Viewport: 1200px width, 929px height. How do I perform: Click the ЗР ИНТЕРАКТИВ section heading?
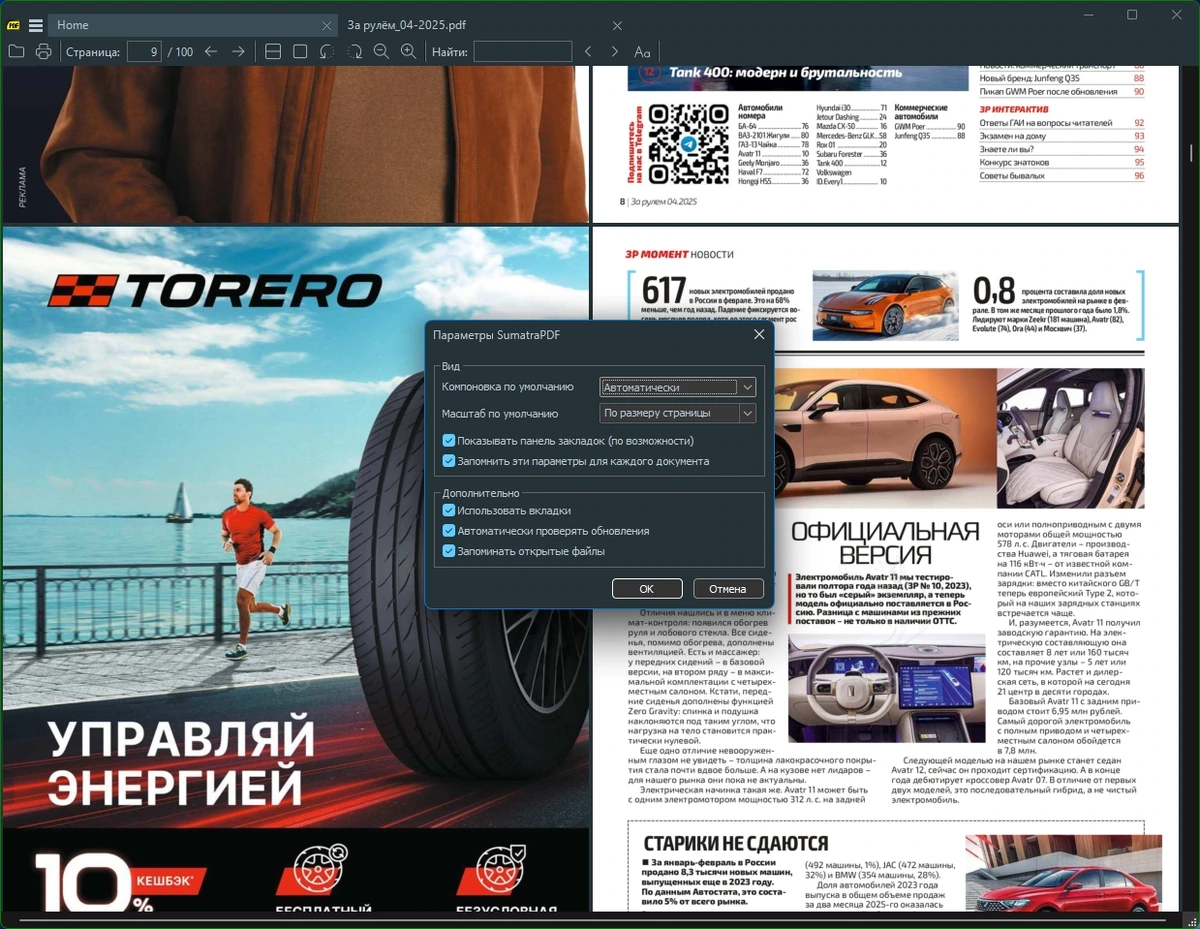pos(1014,108)
